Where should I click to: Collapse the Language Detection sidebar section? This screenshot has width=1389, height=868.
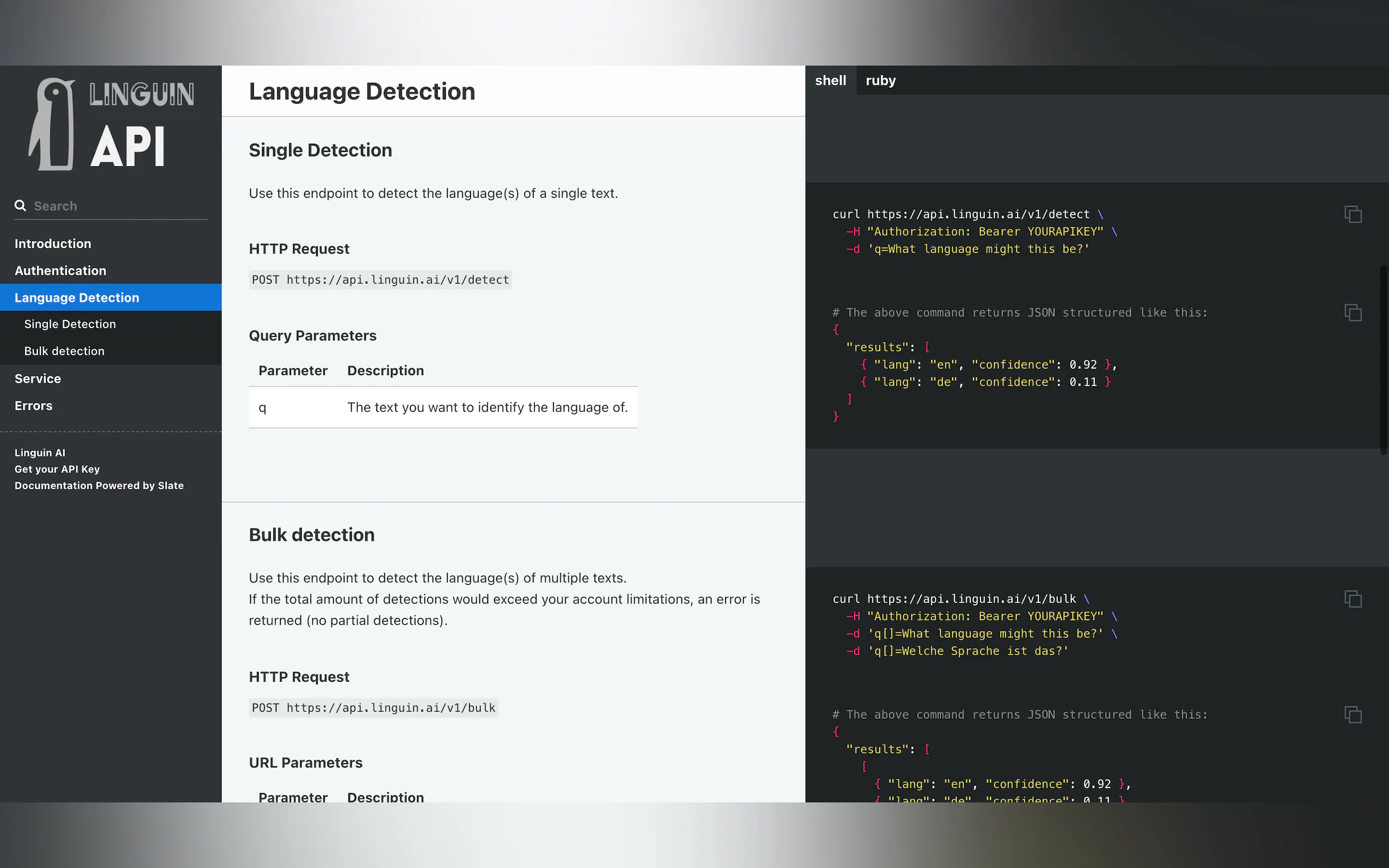click(x=77, y=297)
